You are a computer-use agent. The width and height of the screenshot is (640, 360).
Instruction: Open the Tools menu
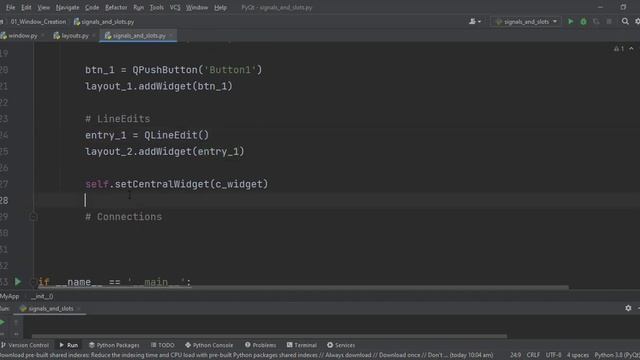pos(156,7)
